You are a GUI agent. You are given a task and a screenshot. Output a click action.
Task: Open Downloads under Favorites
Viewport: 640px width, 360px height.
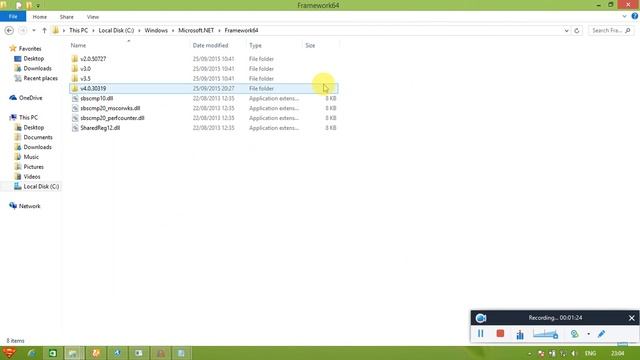(38, 69)
